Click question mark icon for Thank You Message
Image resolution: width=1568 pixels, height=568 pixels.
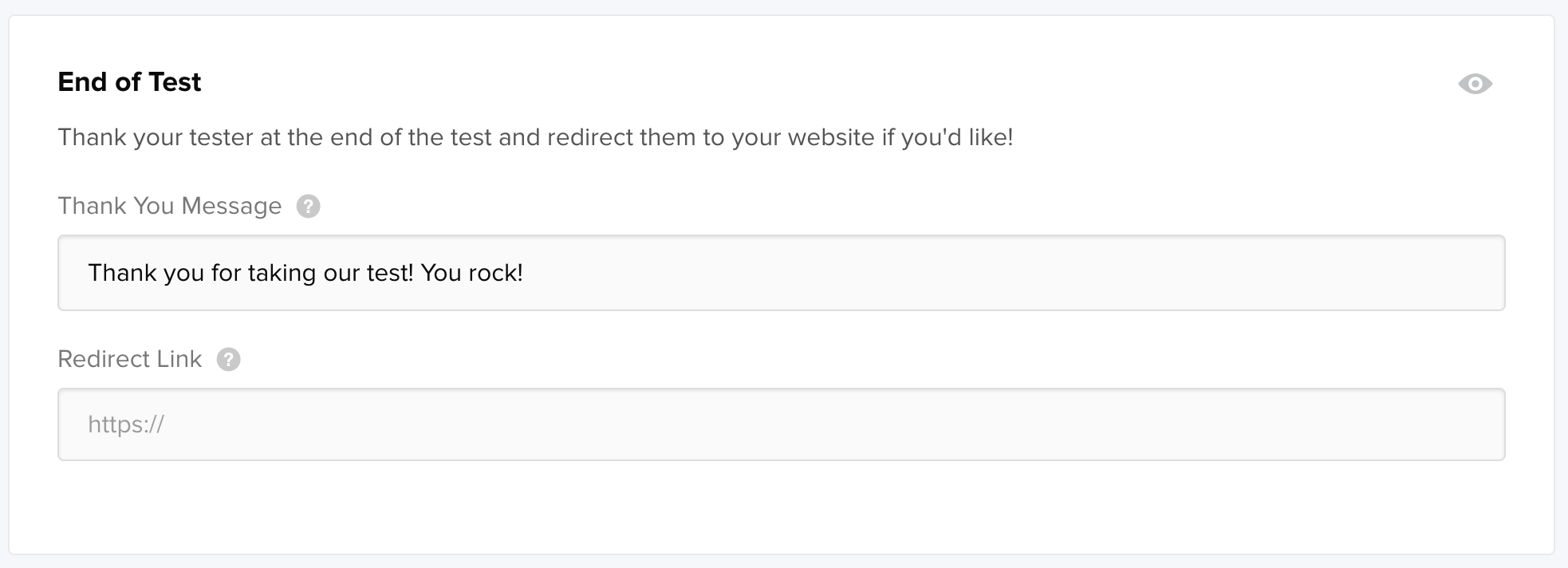coord(308,207)
